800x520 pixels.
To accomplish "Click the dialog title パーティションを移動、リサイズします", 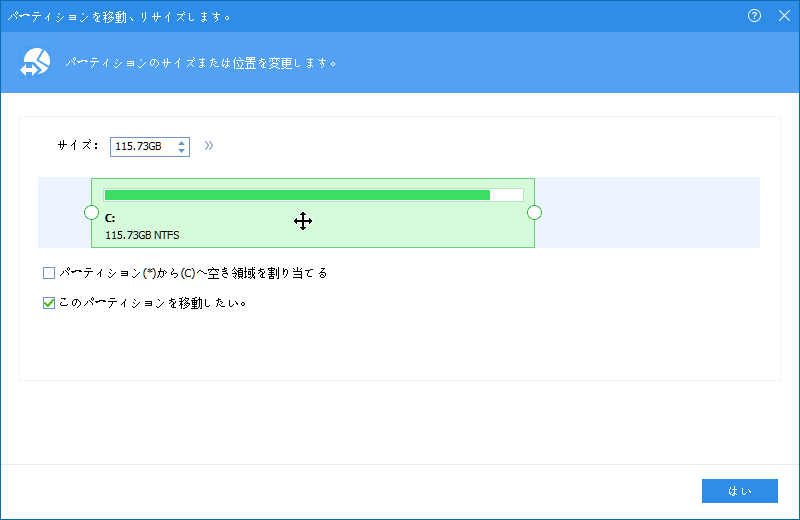I will tap(119, 17).
